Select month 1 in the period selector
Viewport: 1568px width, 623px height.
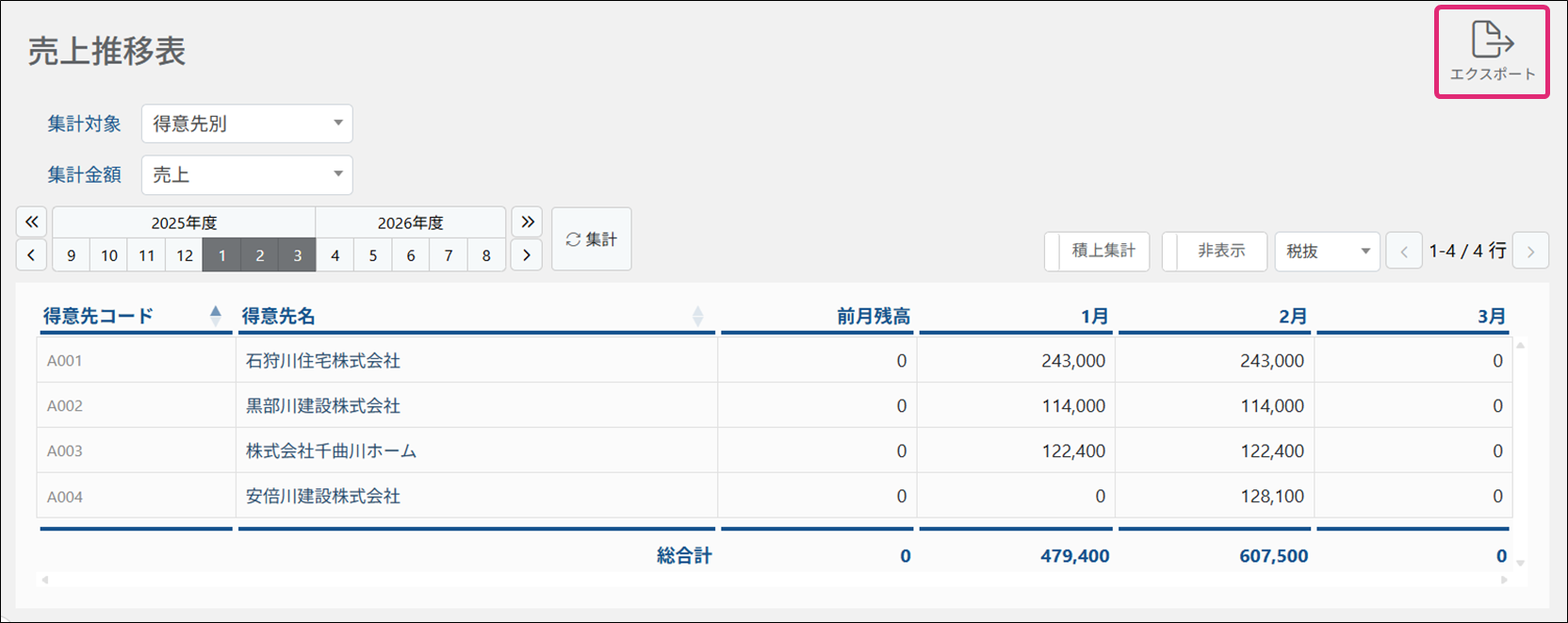(x=221, y=255)
